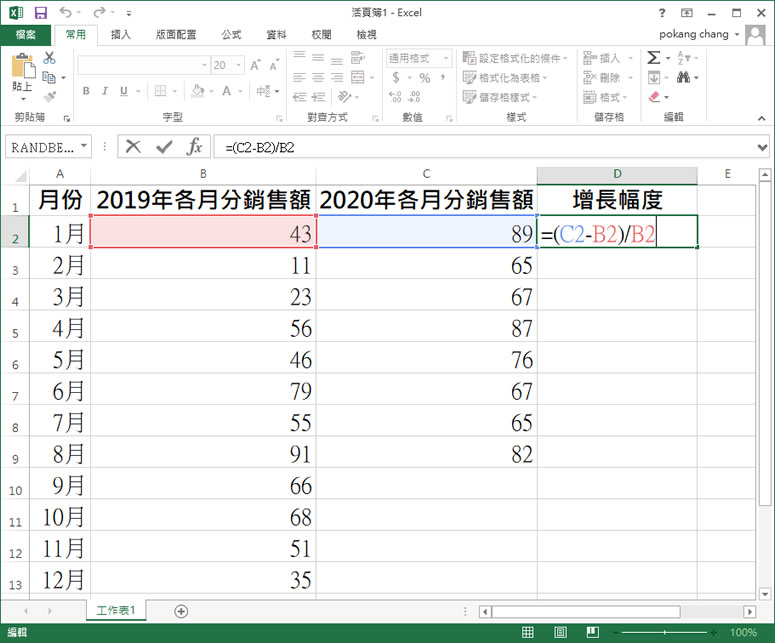Expand the formula bar chevron
This screenshot has width=775, height=643.
763,147
